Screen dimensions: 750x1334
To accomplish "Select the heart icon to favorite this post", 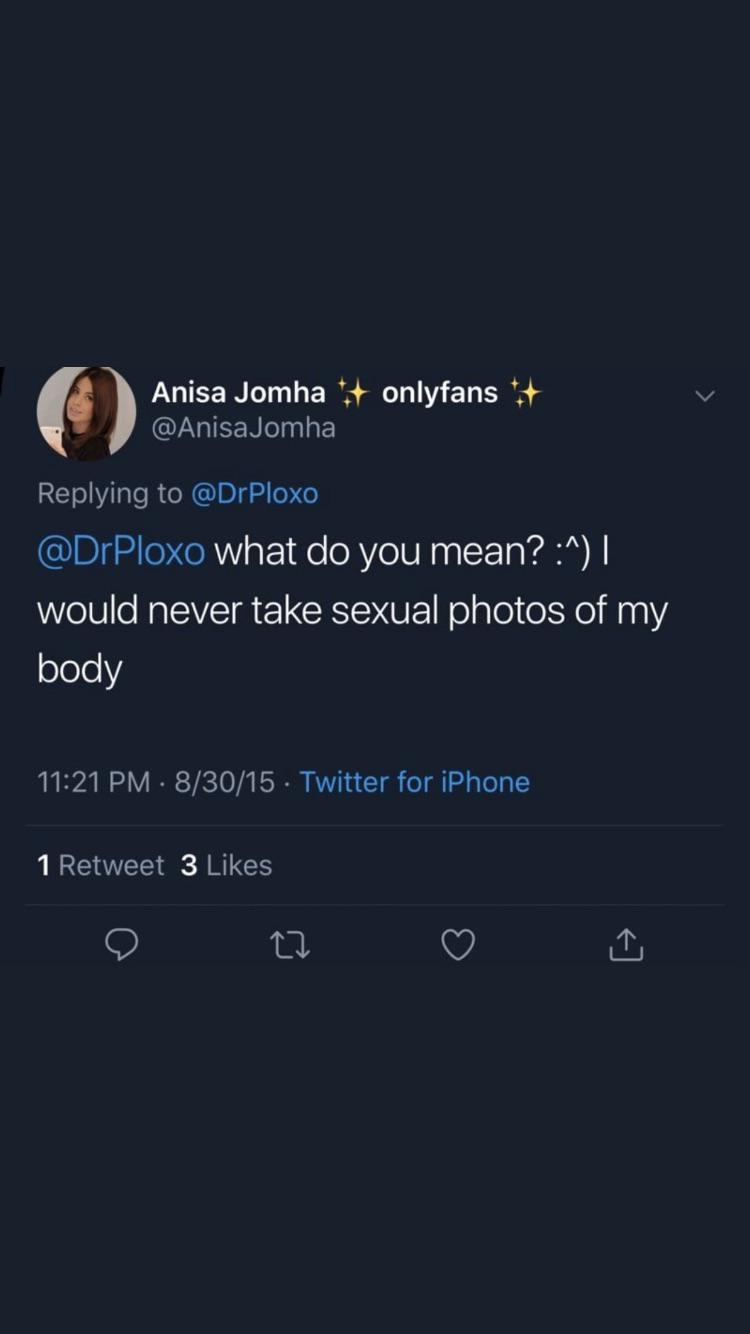I will tap(457, 944).
